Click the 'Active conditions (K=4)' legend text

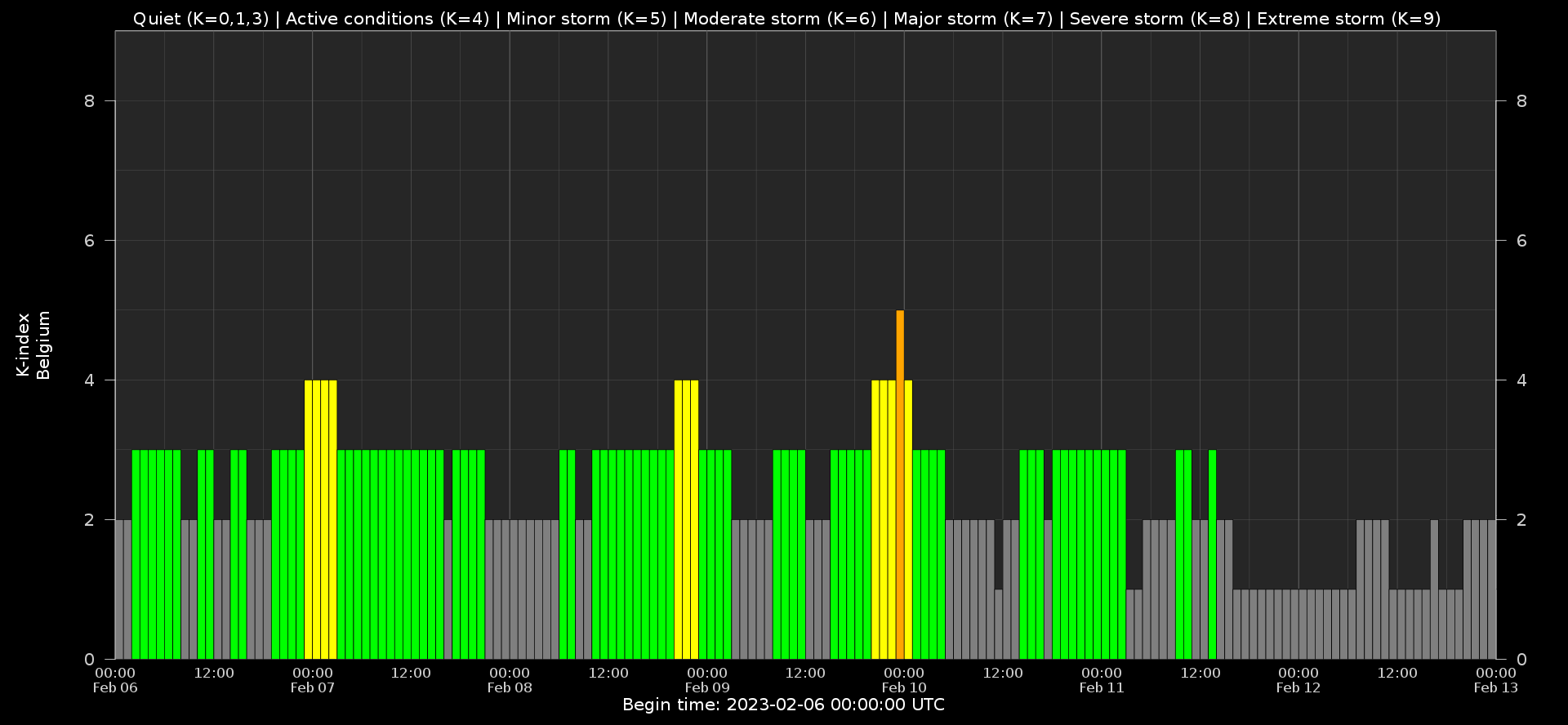(x=388, y=19)
